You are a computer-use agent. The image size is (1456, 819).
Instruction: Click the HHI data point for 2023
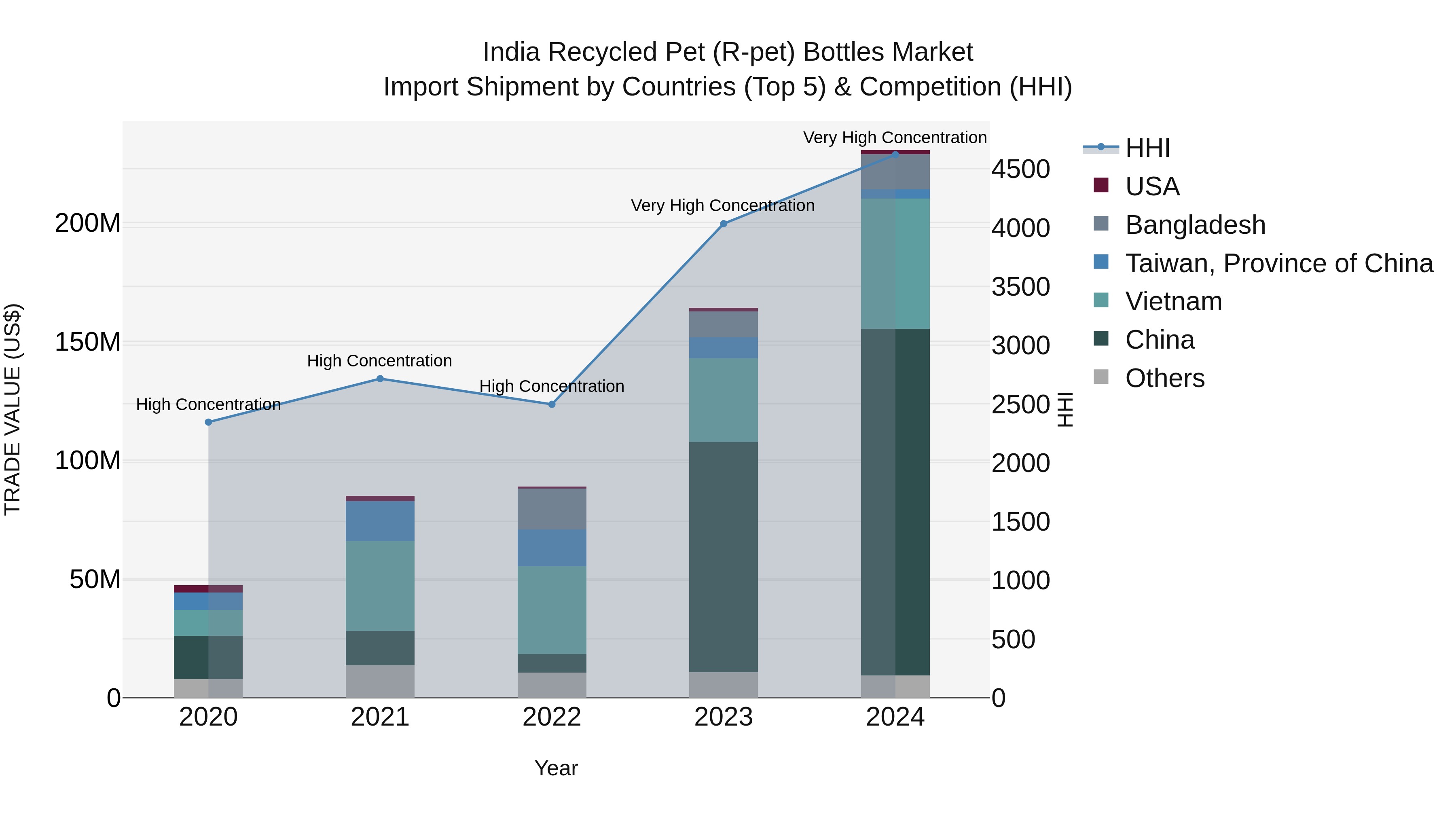(724, 224)
